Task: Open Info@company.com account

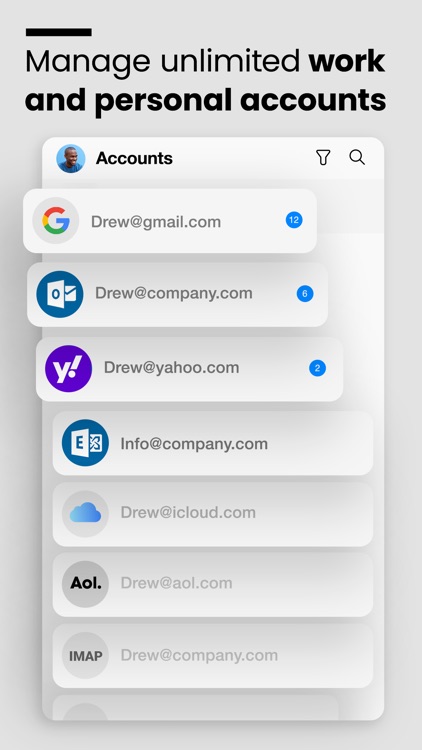Action: click(213, 443)
